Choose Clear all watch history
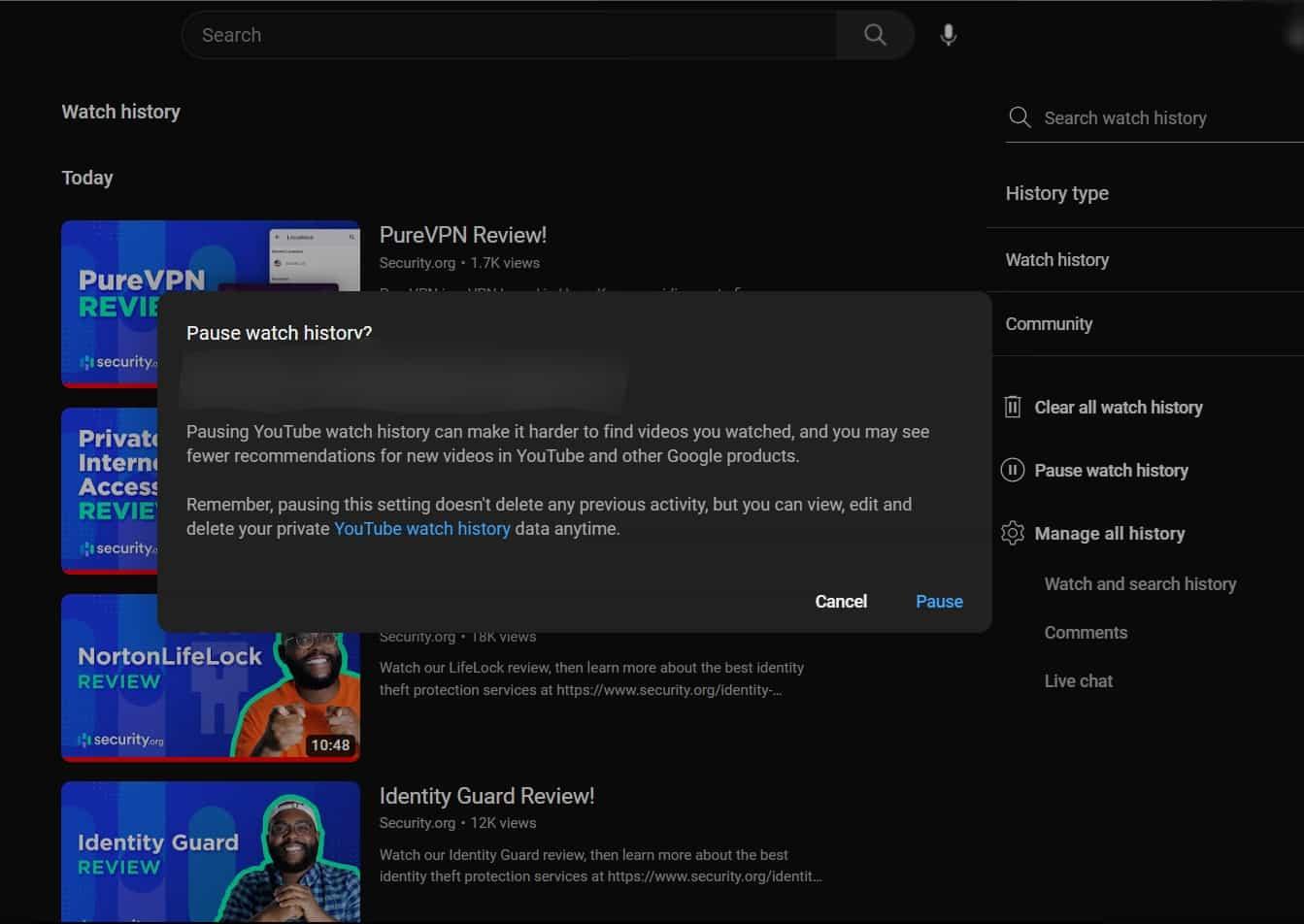The height and width of the screenshot is (924, 1304). click(1119, 408)
